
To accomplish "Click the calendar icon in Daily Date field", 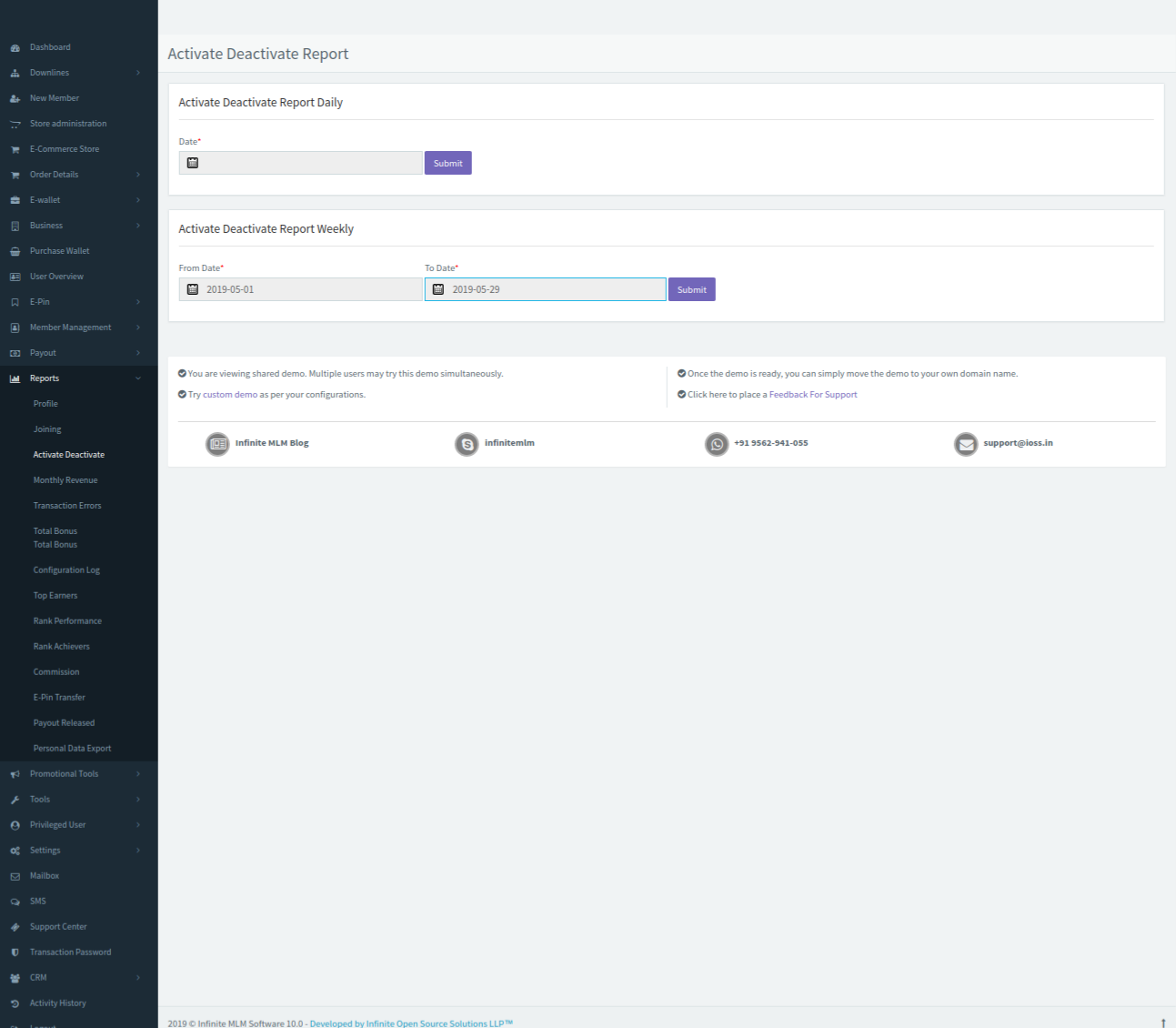I will 193,163.
